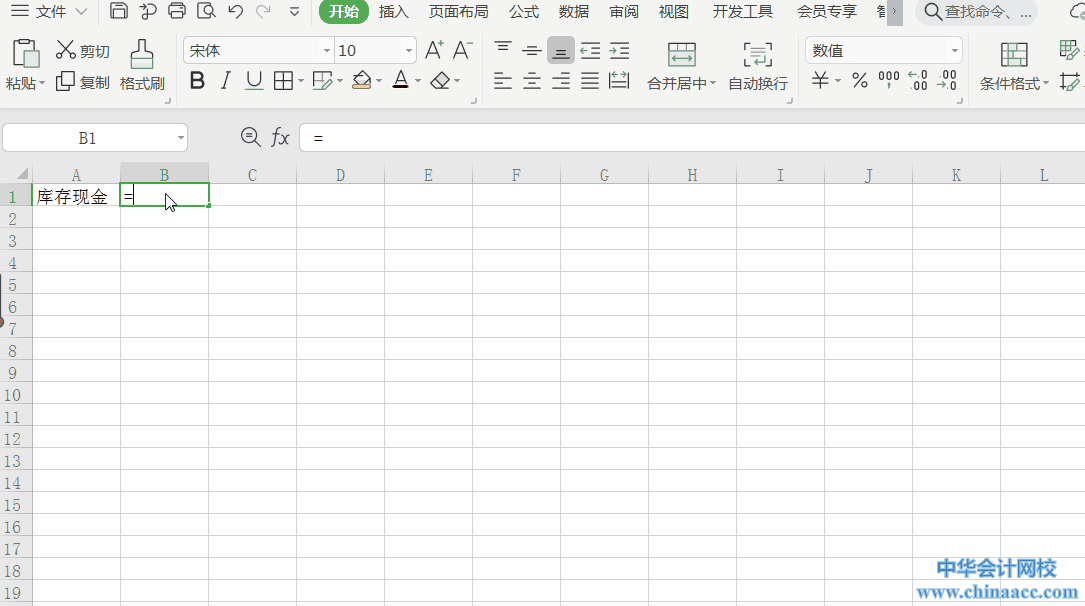Decrease font size with A- icon

462,50
